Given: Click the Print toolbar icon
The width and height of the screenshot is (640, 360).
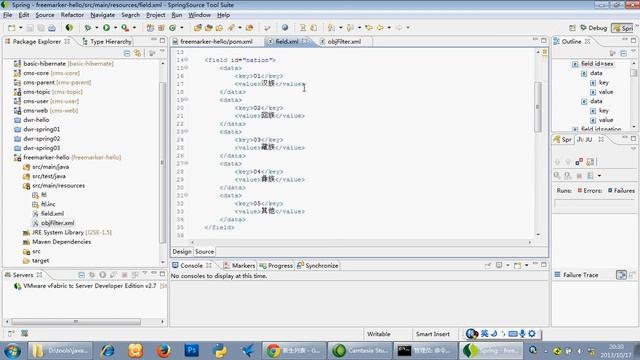Looking at the screenshot, I should tap(52, 28).
